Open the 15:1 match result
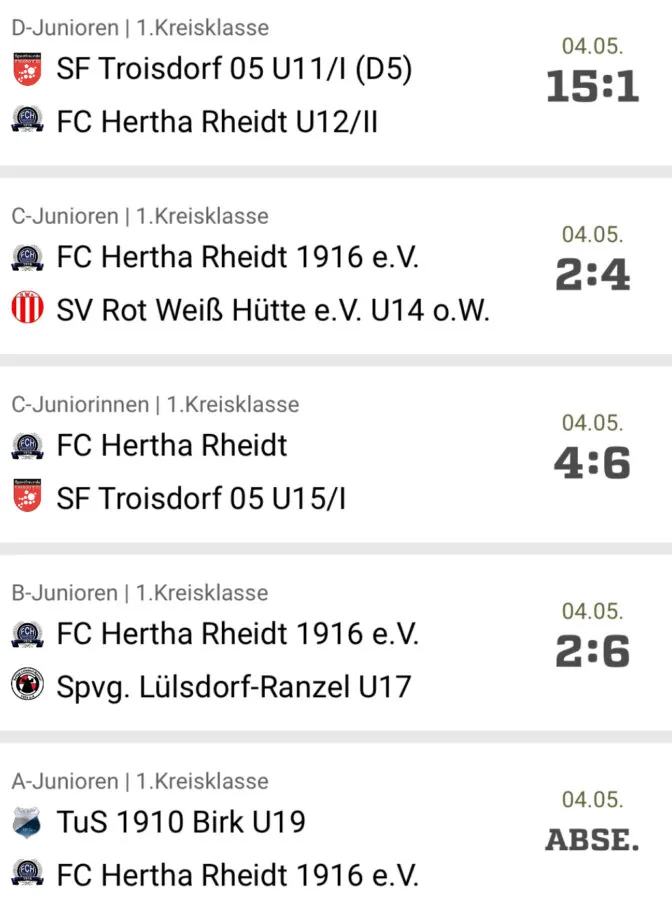Image resolution: width=672 pixels, height=914 pixels. [592, 87]
